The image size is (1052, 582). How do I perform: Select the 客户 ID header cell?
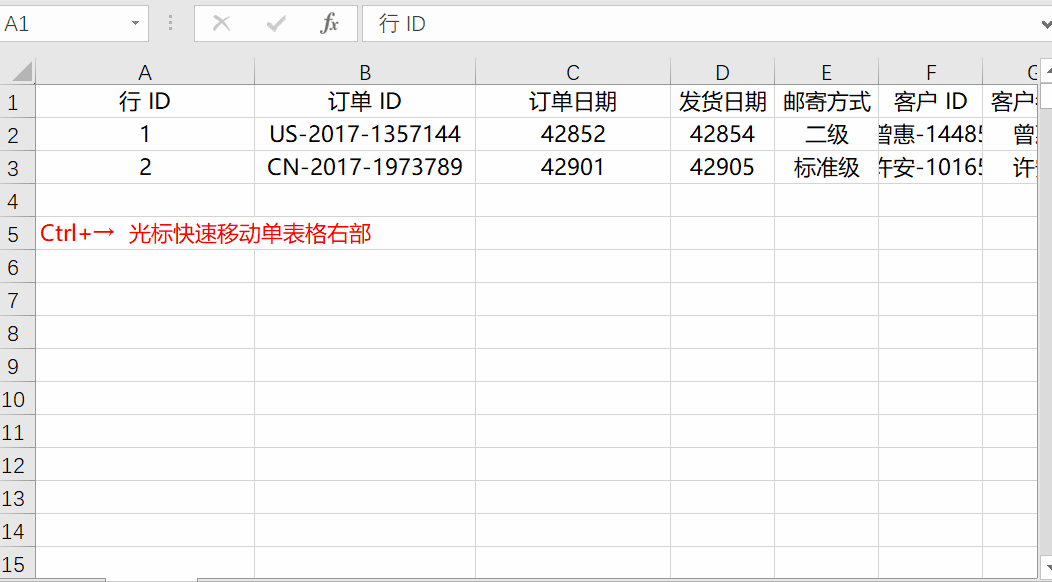click(x=931, y=101)
